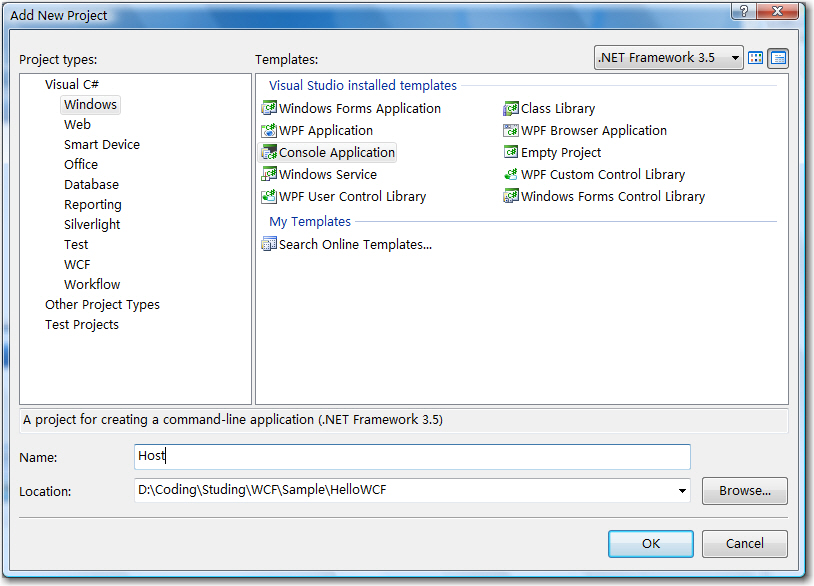The image size is (814, 586).
Task: Click the My Templates group header
Action: pyautogui.click(x=310, y=222)
